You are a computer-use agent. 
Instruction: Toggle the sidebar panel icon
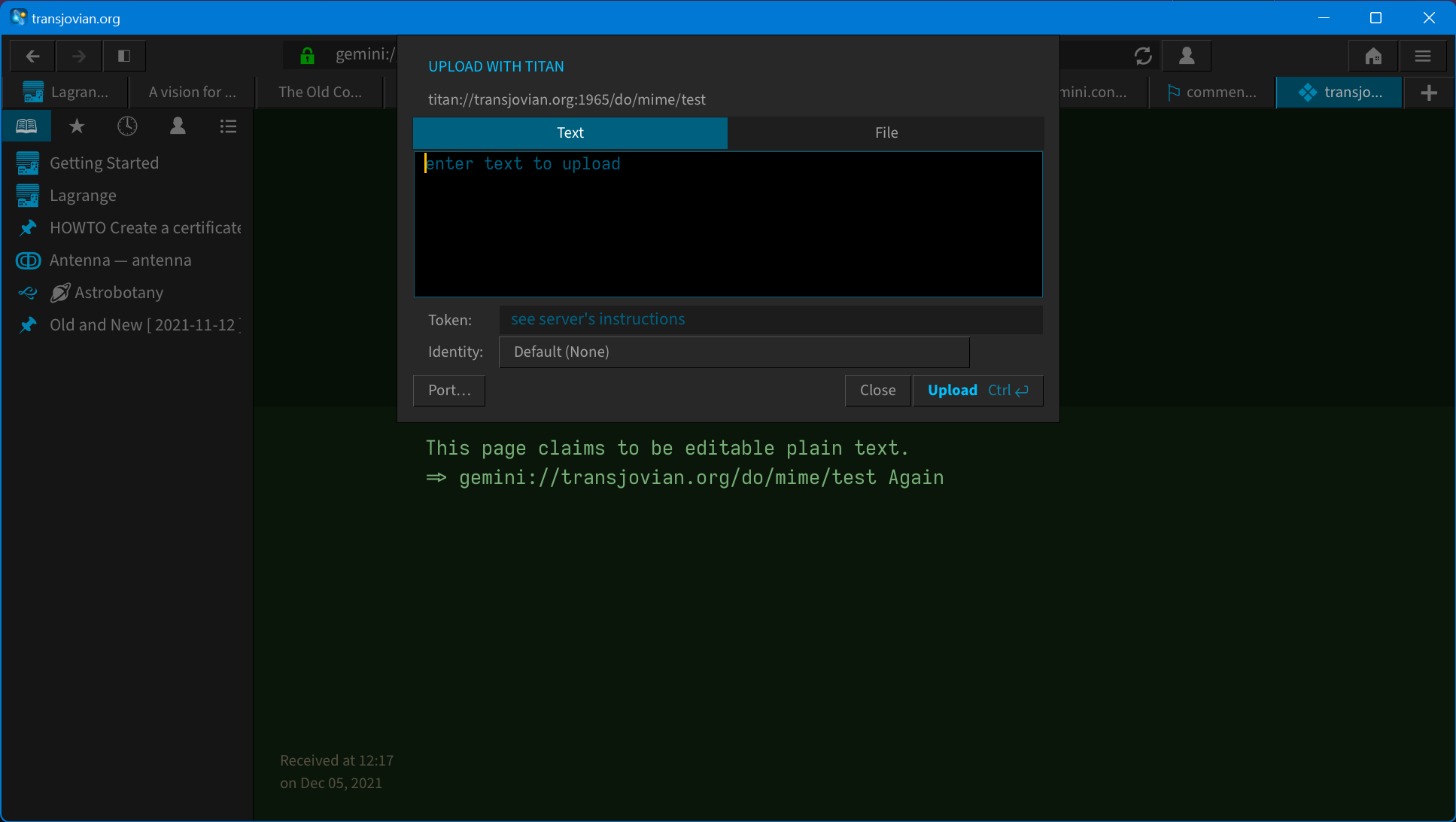point(124,56)
